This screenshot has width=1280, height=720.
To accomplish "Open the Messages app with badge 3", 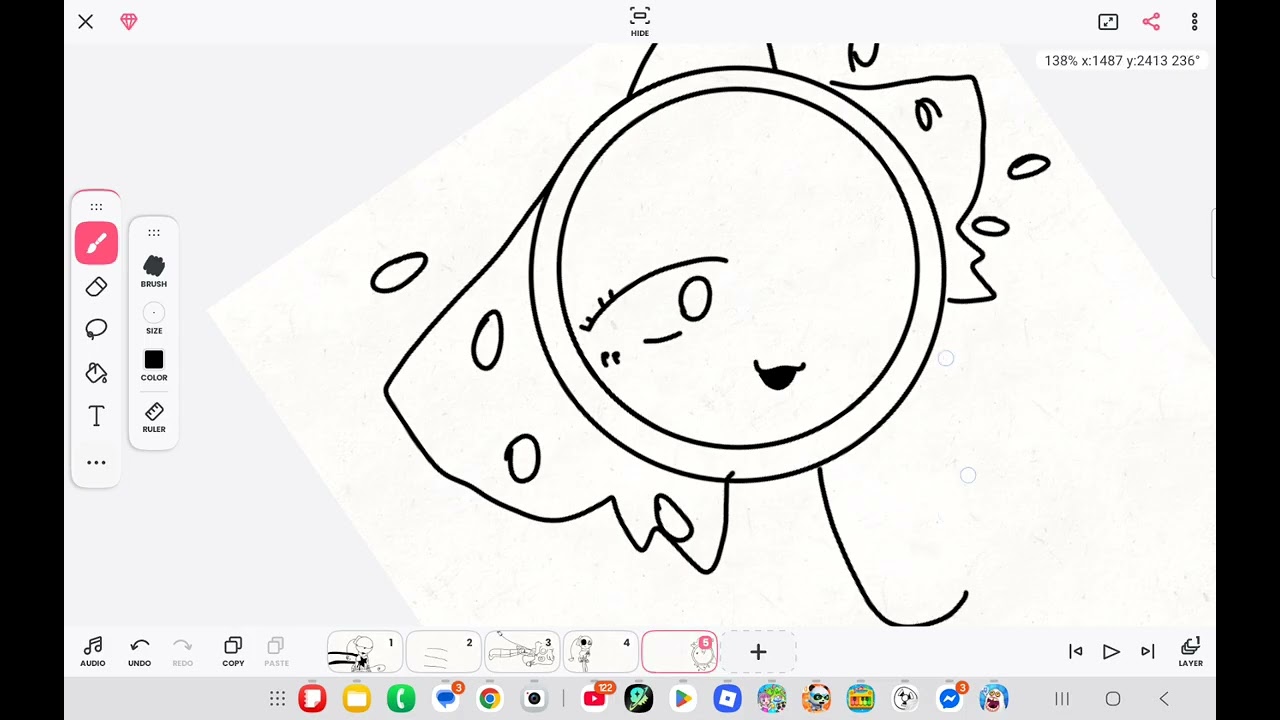I will point(446,699).
